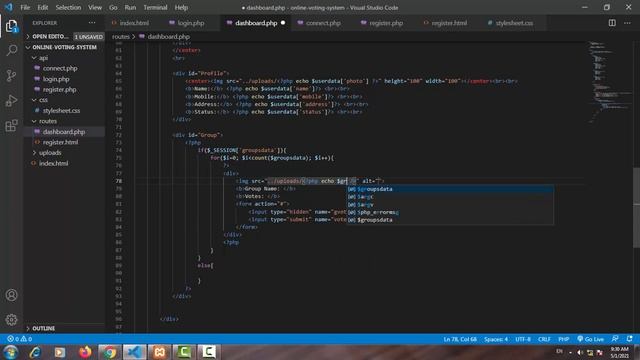The image size is (640, 360).
Task: Change CRLF end of line sequence
Action: pyautogui.click(x=544, y=339)
